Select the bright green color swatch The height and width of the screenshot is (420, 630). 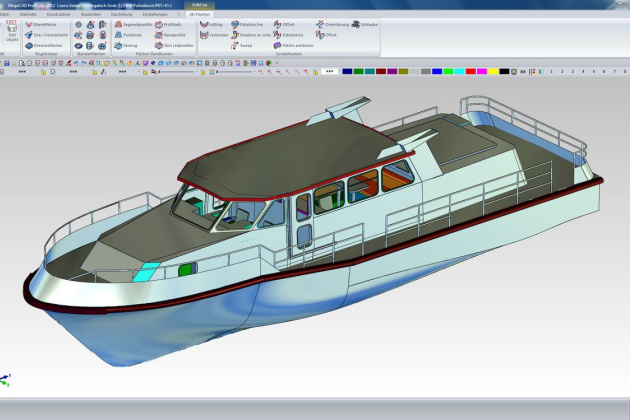[448, 72]
